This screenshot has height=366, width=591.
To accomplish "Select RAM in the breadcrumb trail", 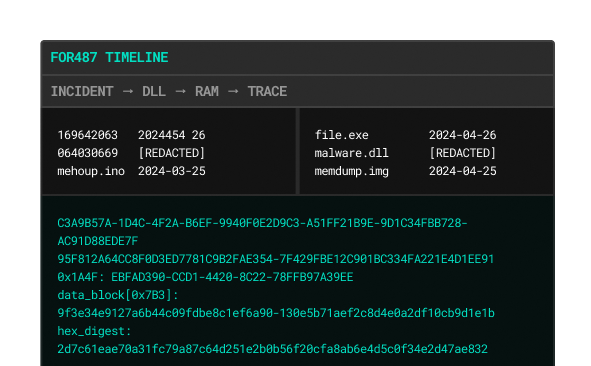I will click(x=207, y=92).
